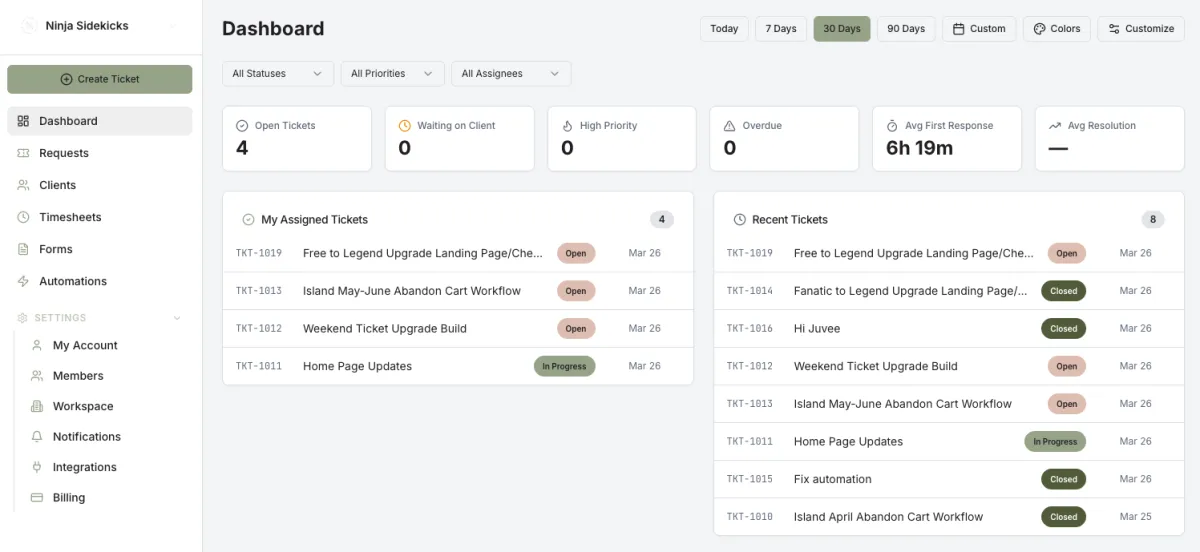Select the 30 Days range toggle
This screenshot has height=552, width=1200.
point(842,28)
